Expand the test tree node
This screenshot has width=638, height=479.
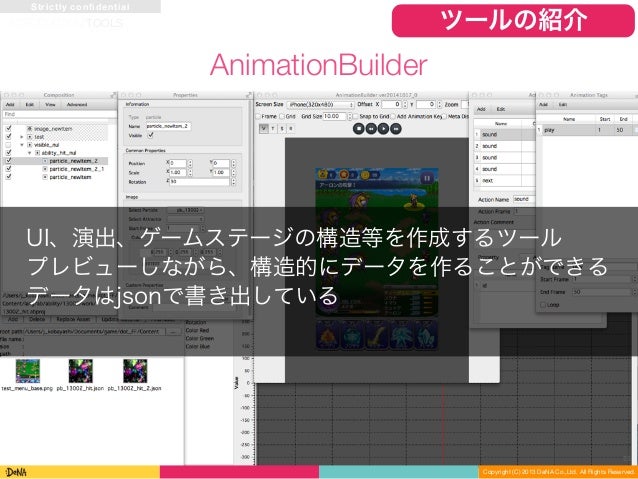pos(22,137)
